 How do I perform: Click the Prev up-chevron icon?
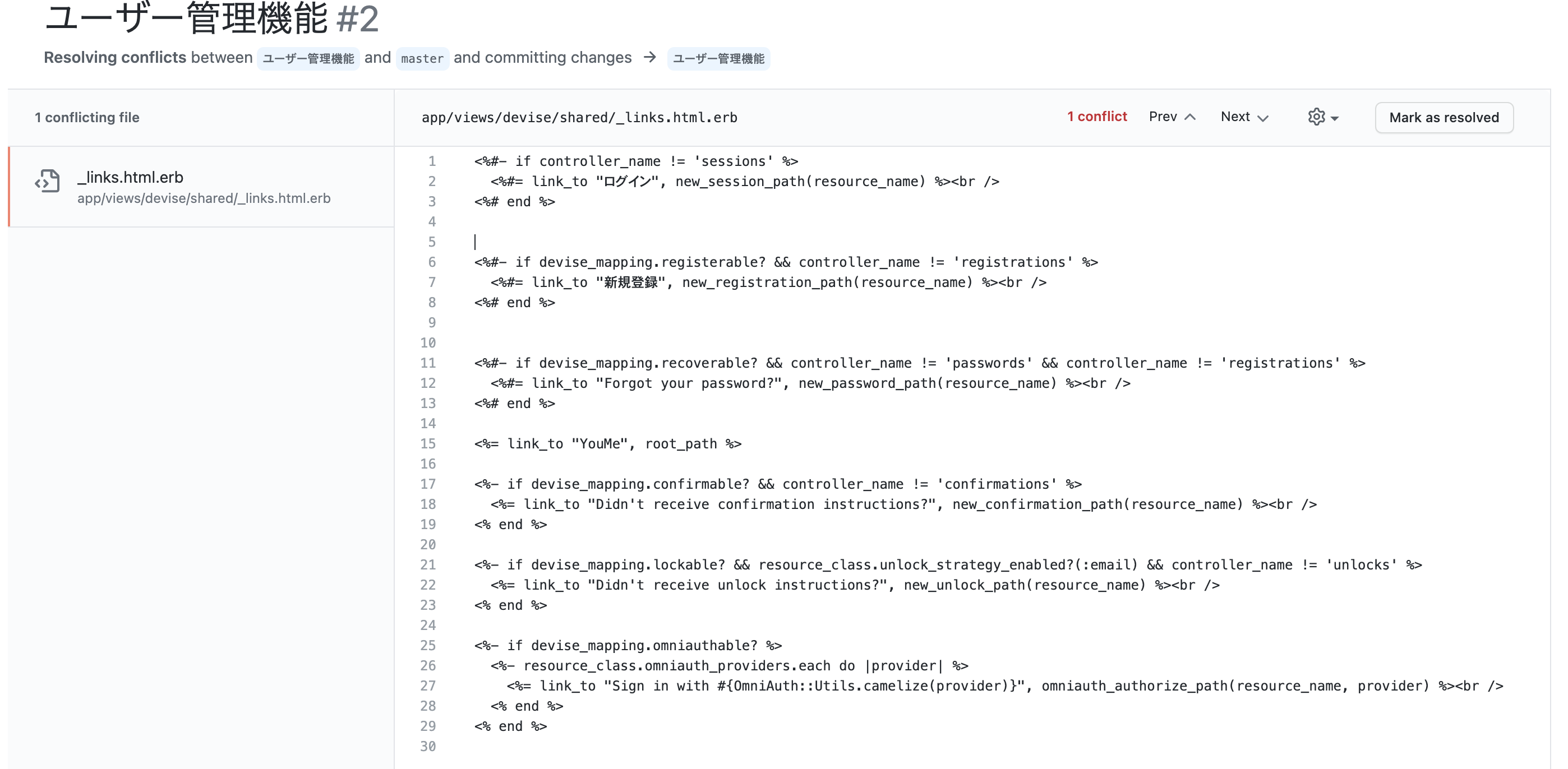[x=1191, y=117]
